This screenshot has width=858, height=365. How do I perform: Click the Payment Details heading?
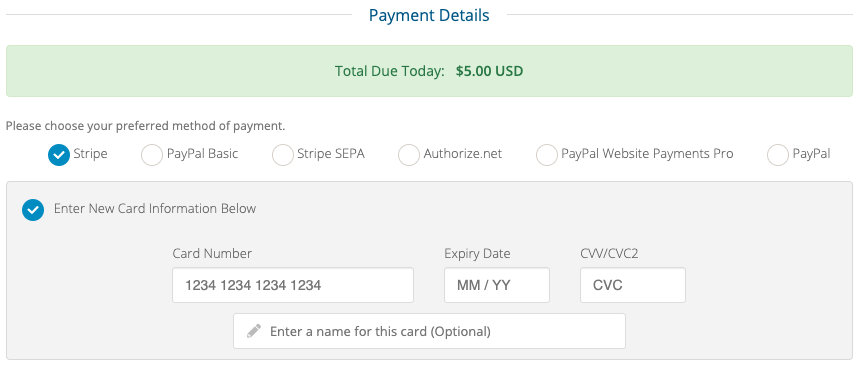click(x=429, y=15)
